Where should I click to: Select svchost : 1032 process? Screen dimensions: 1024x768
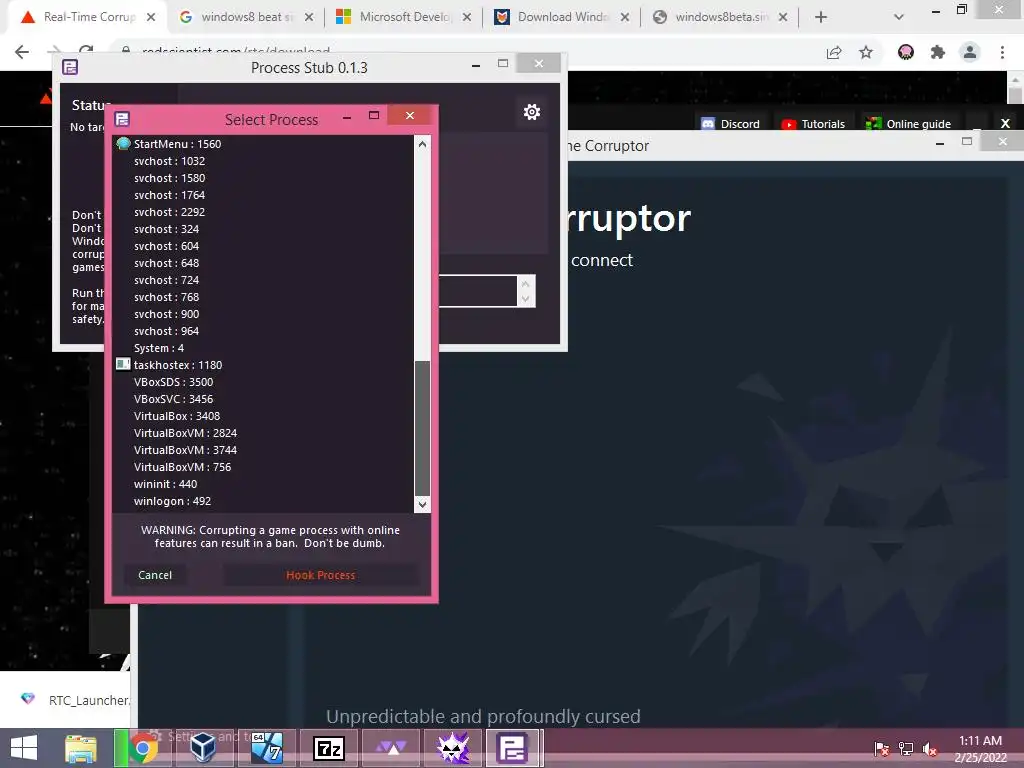click(264, 161)
